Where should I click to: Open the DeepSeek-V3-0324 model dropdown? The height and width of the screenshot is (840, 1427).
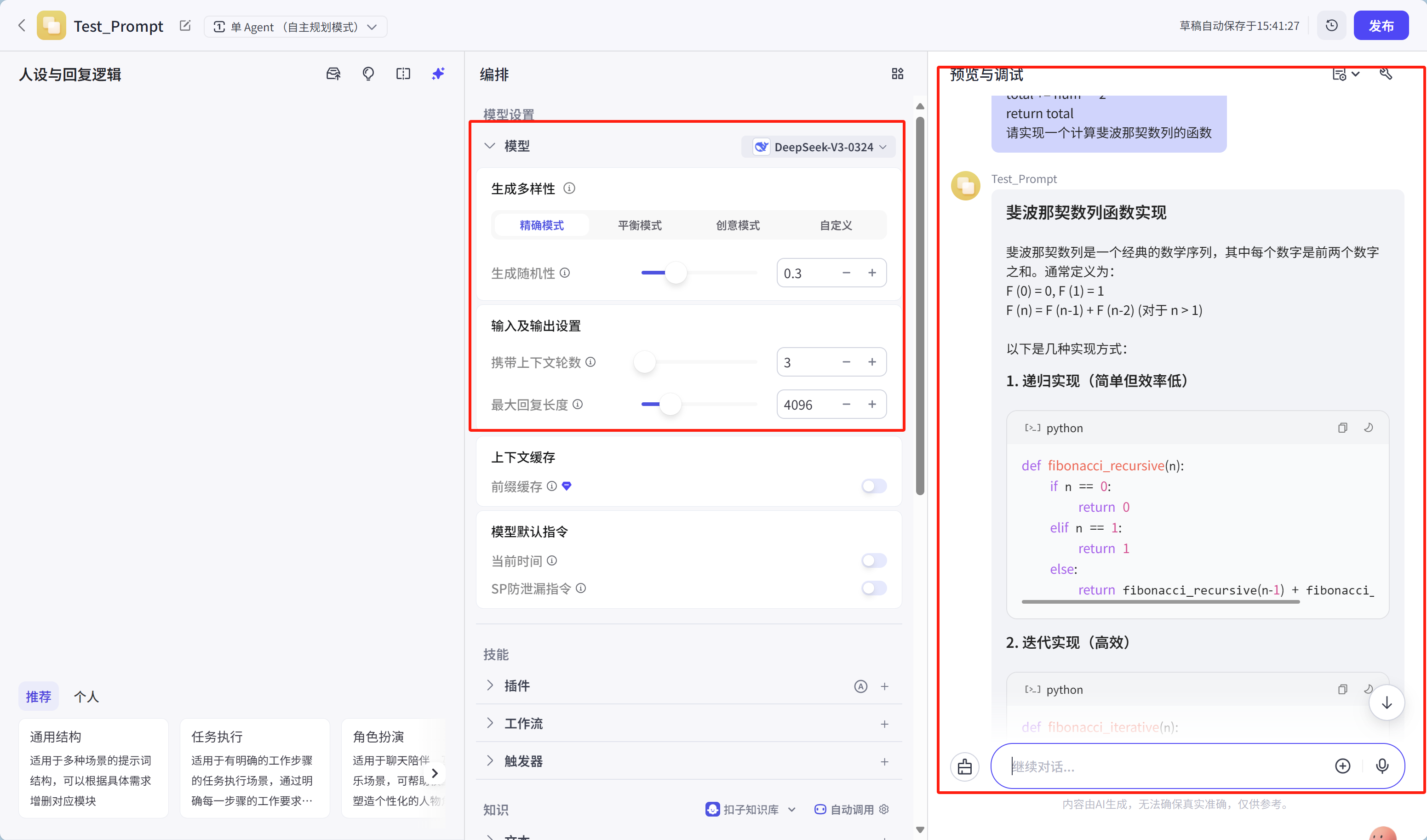[x=818, y=147]
